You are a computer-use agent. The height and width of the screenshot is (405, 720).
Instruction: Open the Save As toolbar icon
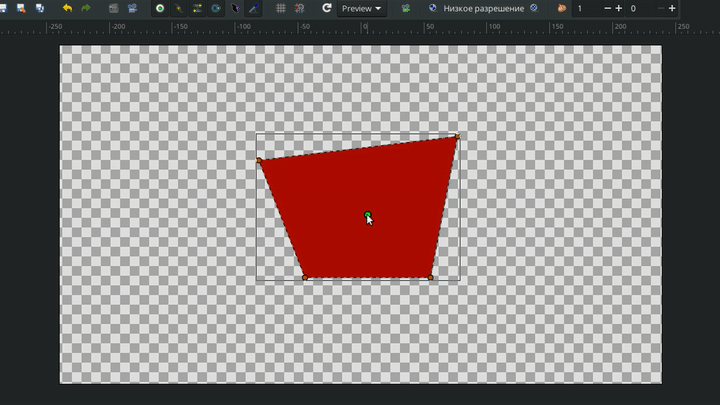(x=21, y=8)
